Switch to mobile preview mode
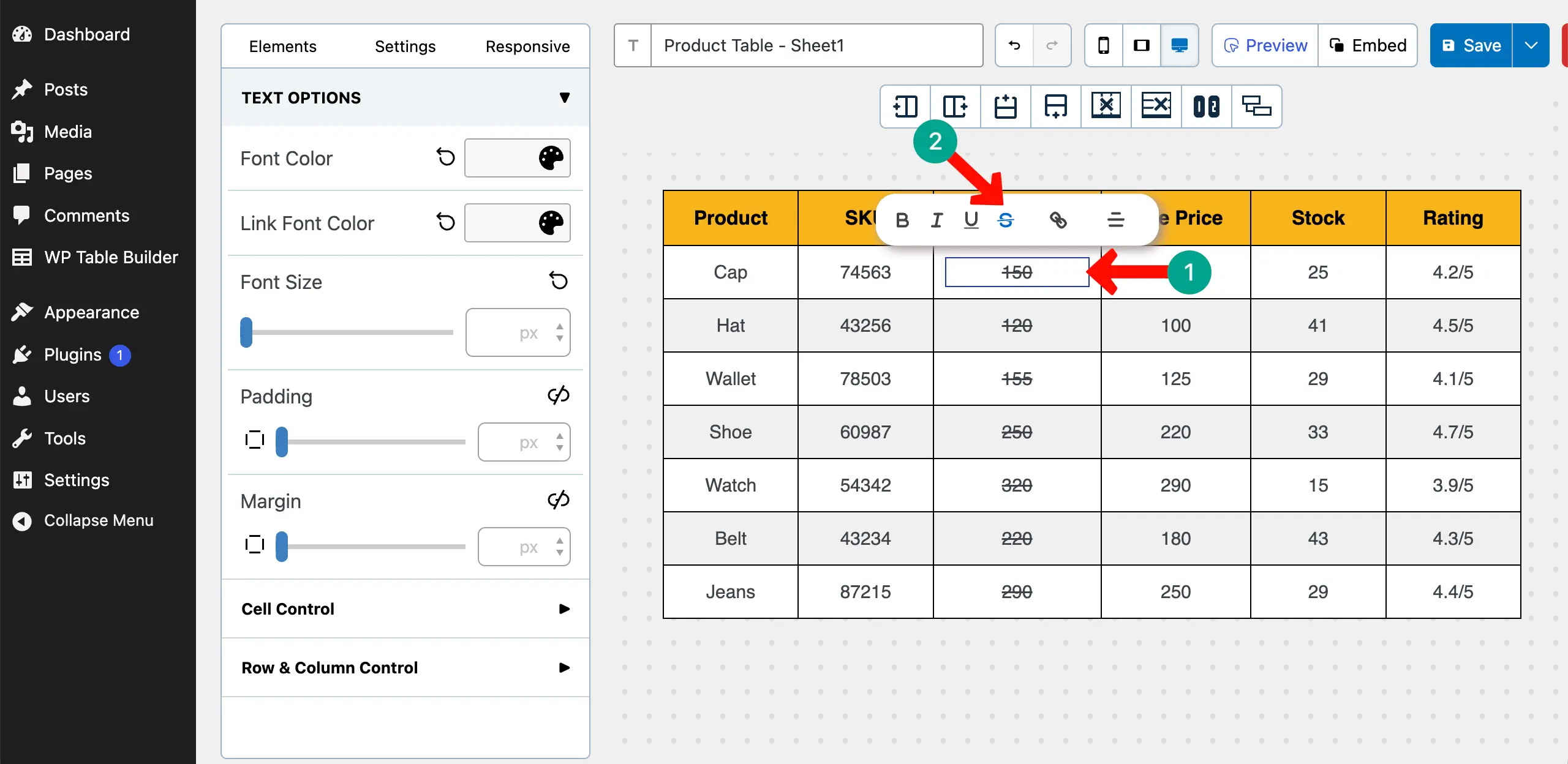 tap(1103, 45)
